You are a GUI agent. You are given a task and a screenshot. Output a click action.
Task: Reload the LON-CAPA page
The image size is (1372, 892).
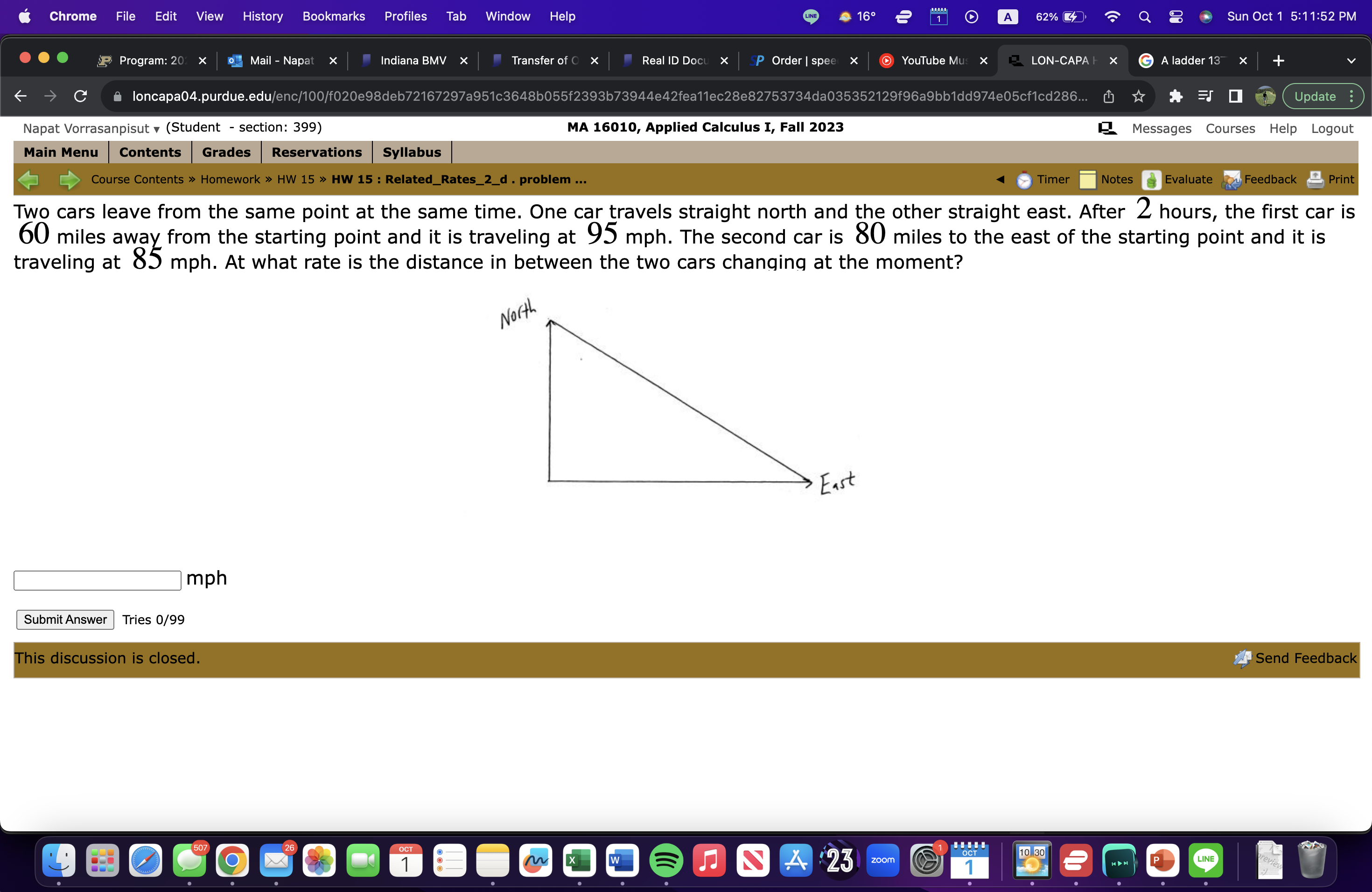click(x=81, y=96)
